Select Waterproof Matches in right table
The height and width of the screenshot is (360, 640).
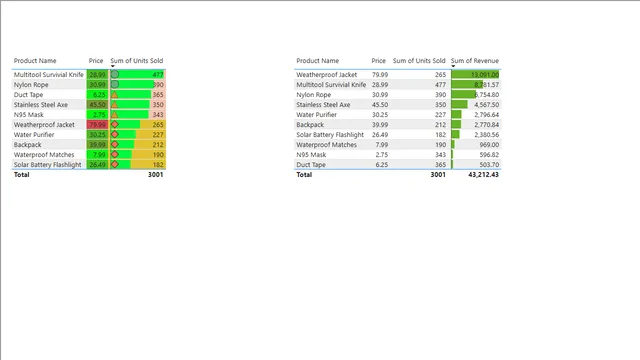click(x=327, y=144)
